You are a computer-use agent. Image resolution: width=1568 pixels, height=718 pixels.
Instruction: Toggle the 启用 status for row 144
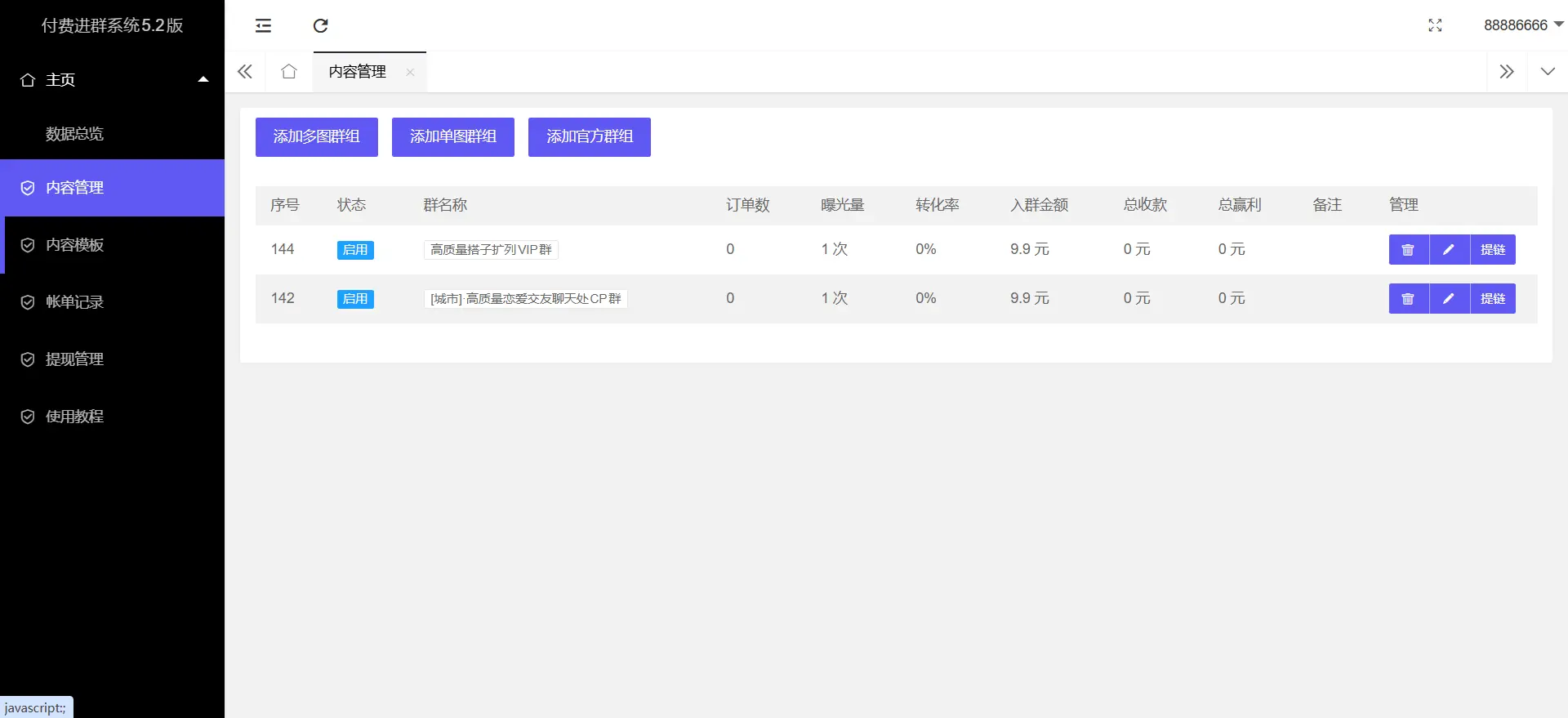click(355, 250)
